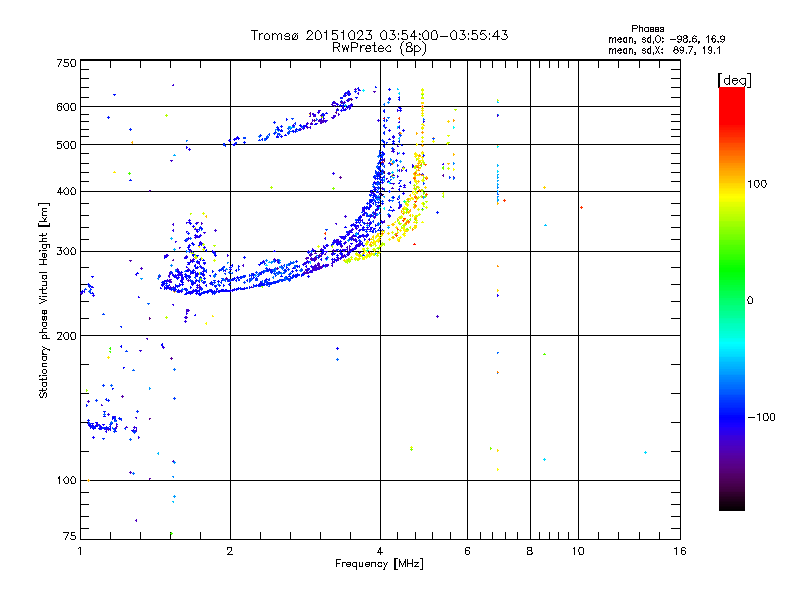Screen dimensions: 800x600
Task: Click the 'mean, sd,O: -98.6, 16.9' text
Action: pos(666,39)
